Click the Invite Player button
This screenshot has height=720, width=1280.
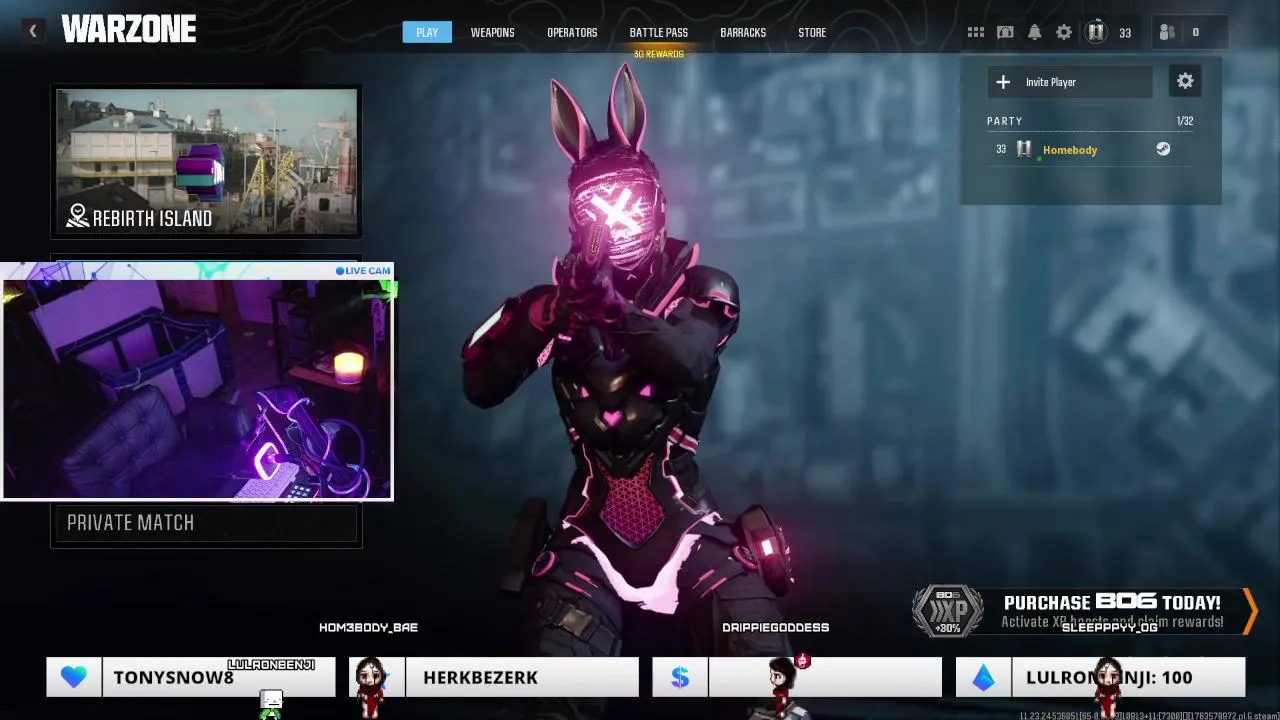[x=1070, y=82]
